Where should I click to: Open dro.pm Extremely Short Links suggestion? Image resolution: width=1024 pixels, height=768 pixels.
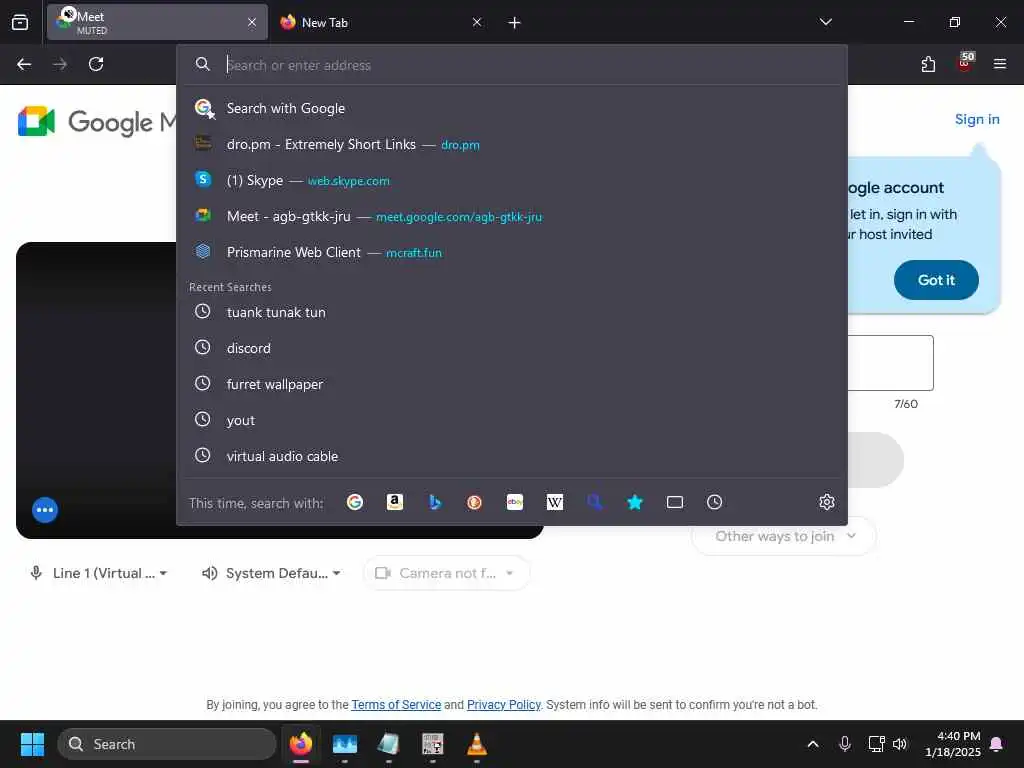click(512, 144)
